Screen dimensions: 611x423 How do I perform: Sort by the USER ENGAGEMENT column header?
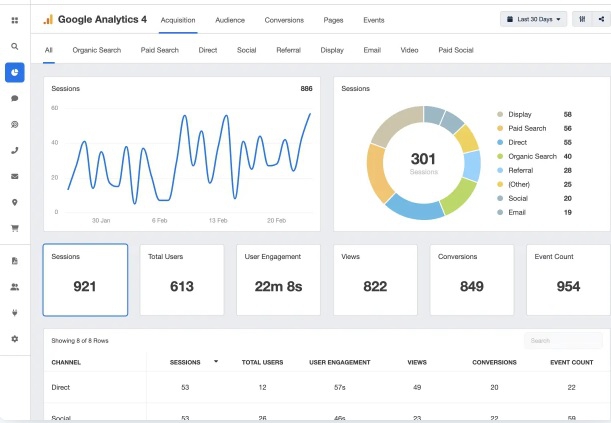pyautogui.click(x=340, y=362)
